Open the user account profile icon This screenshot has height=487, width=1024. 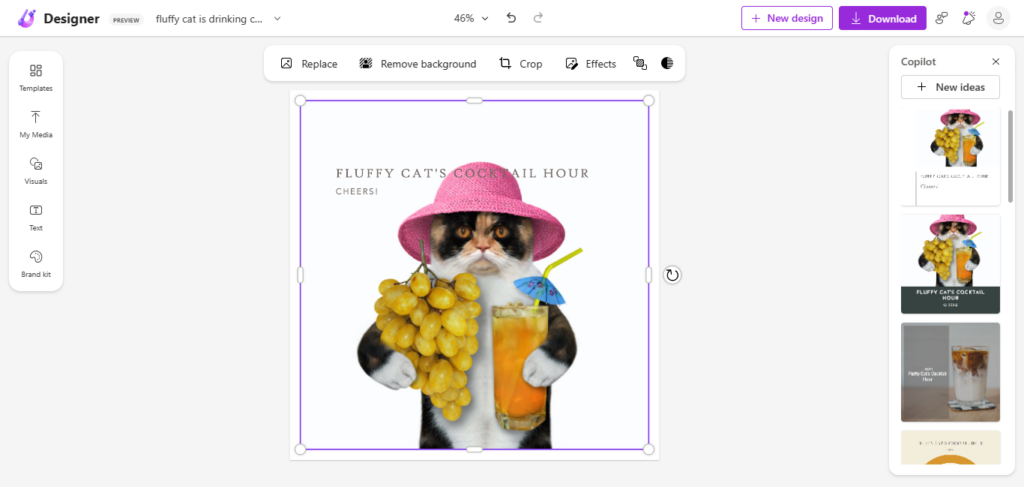pos(997,18)
